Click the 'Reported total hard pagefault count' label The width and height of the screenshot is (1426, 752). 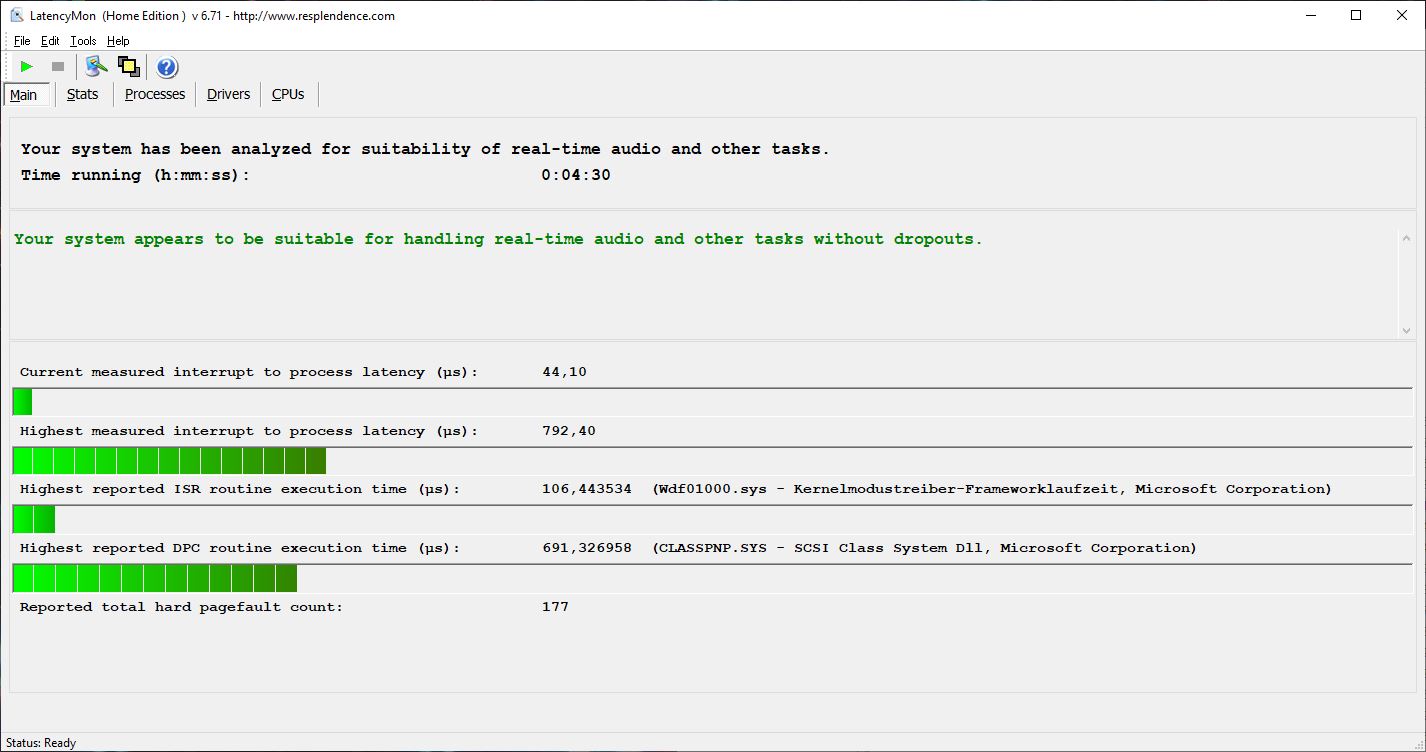click(181, 607)
